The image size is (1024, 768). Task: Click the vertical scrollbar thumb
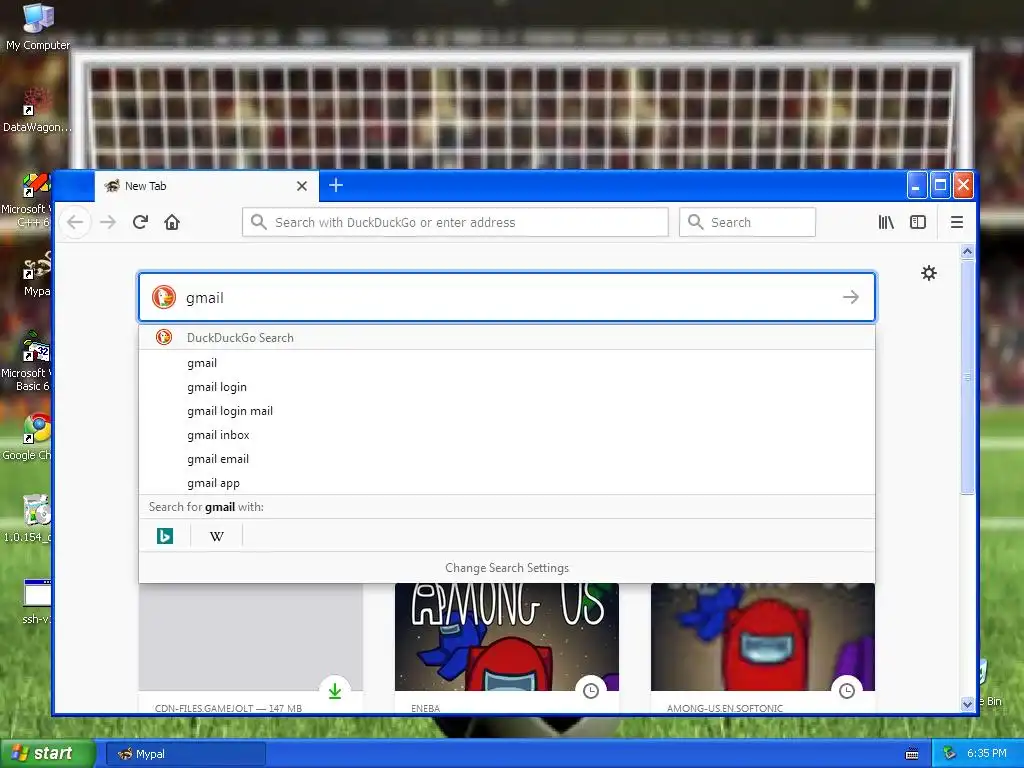coord(967,377)
